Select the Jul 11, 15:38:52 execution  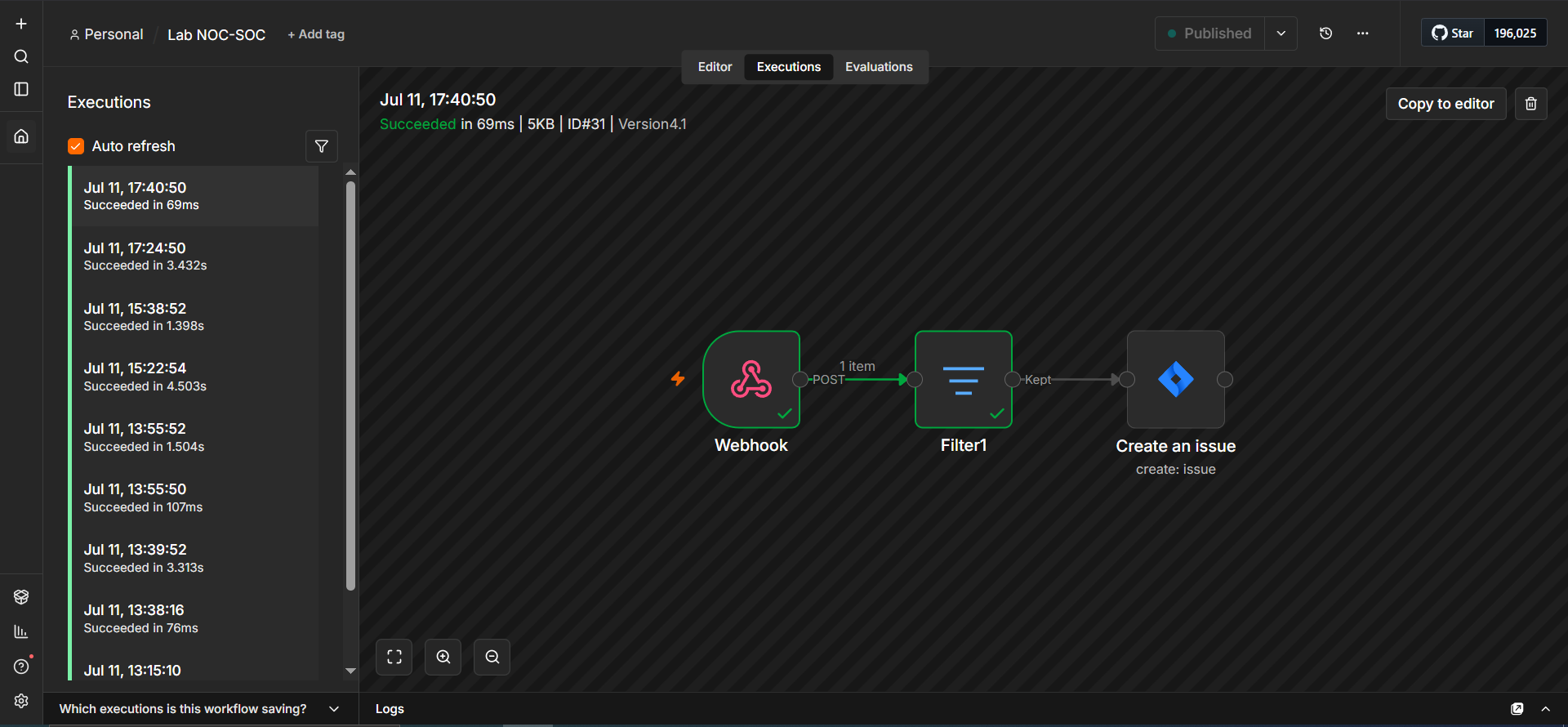coord(193,317)
